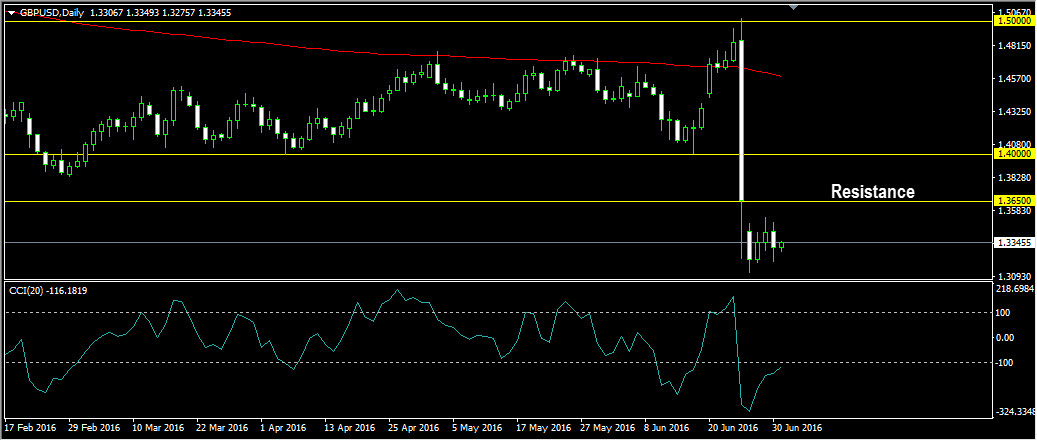Click the gray chart shift marker at top

[x=794, y=7]
